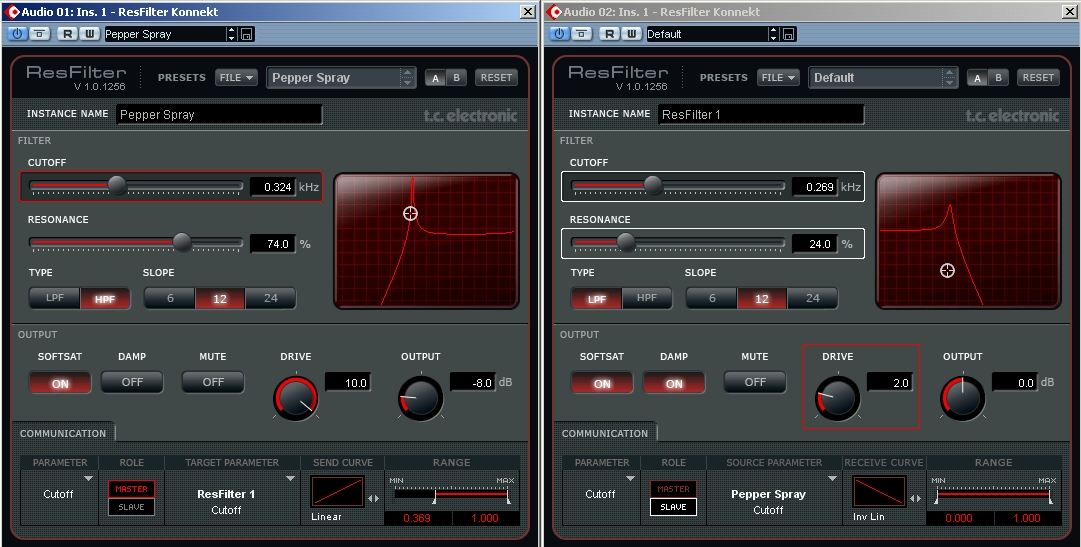This screenshot has height=547, width=1081.
Task: Toggle MUTE OFF button in ResFilter 1
Action: [755, 382]
